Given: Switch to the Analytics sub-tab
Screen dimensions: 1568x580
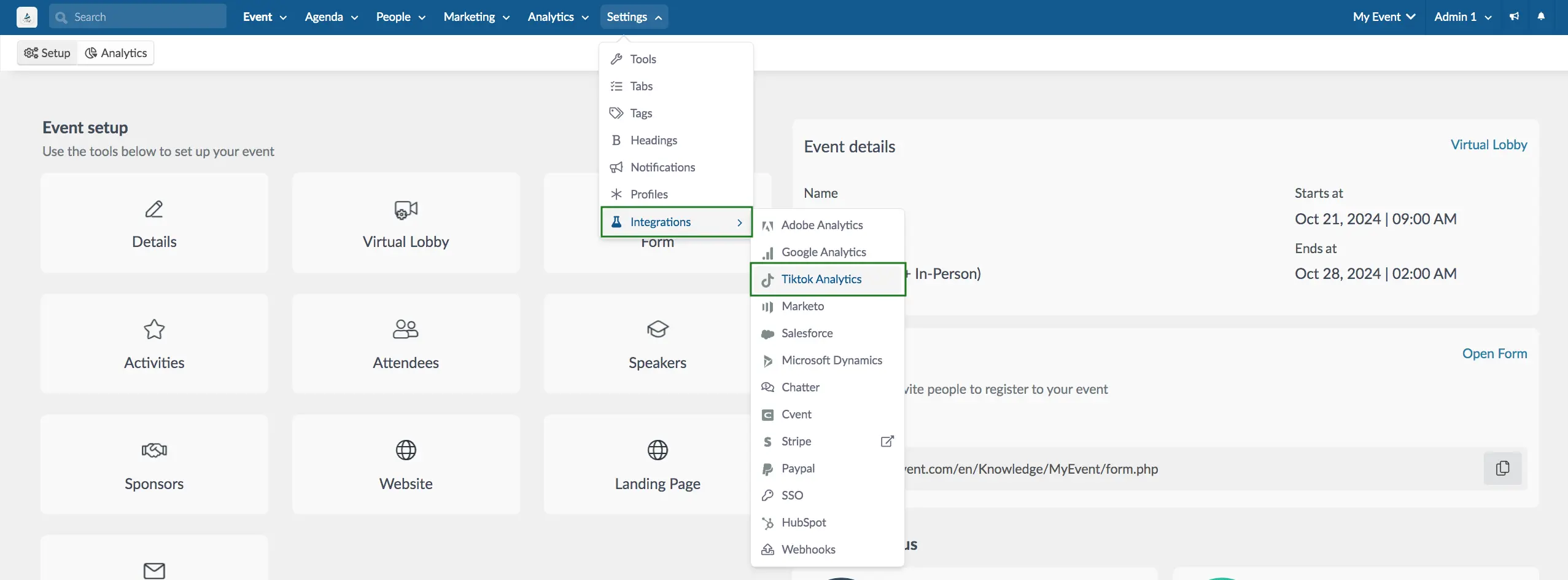Looking at the screenshot, I should click(116, 53).
